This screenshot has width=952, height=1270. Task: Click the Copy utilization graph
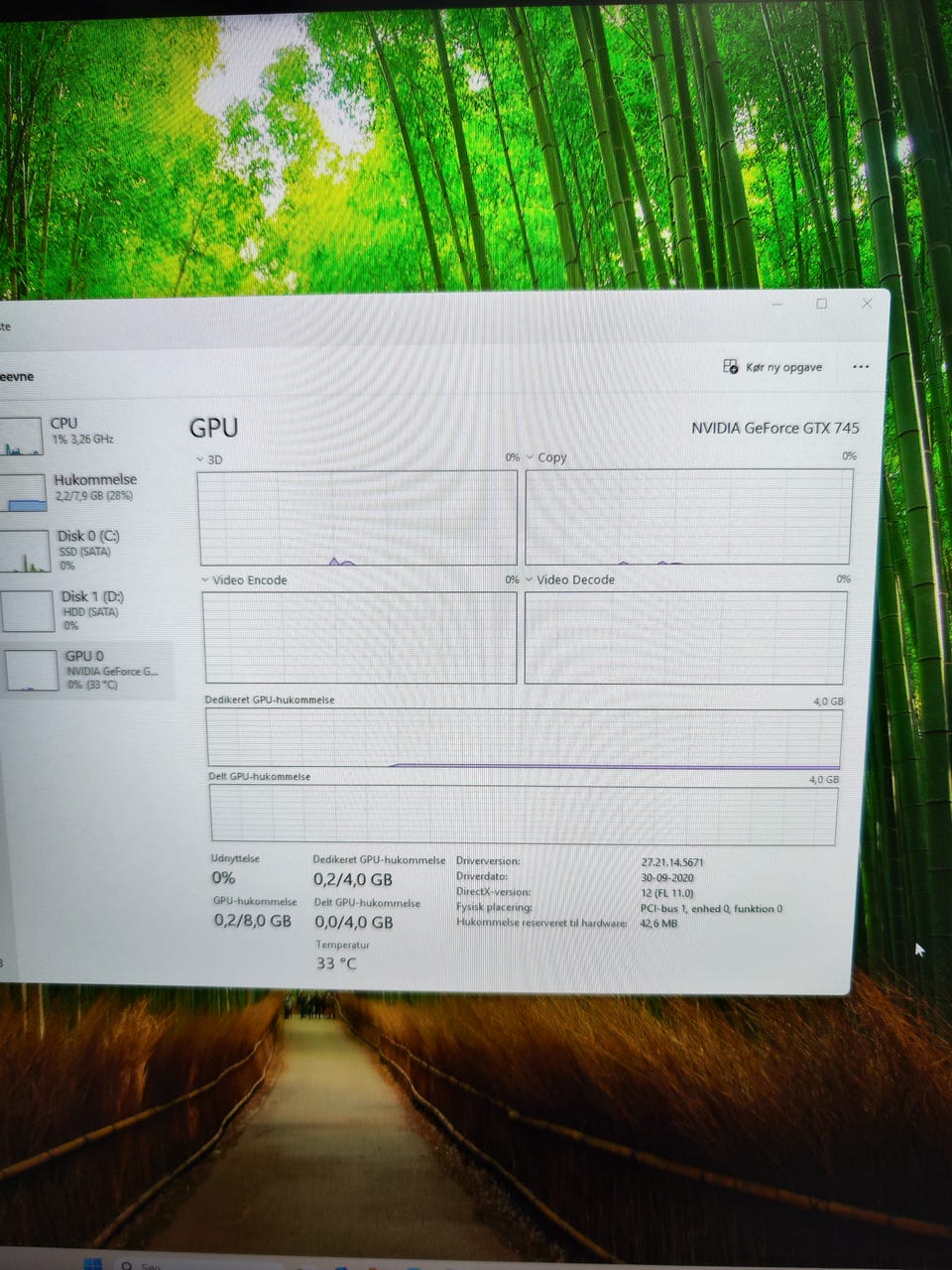[688, 517]
